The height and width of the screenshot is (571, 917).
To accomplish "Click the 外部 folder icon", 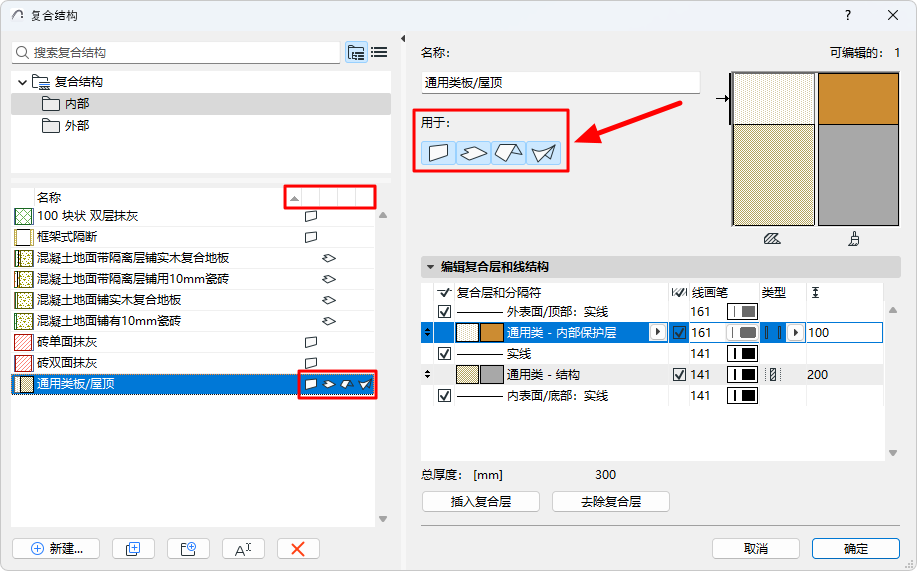I will (51, 126).
